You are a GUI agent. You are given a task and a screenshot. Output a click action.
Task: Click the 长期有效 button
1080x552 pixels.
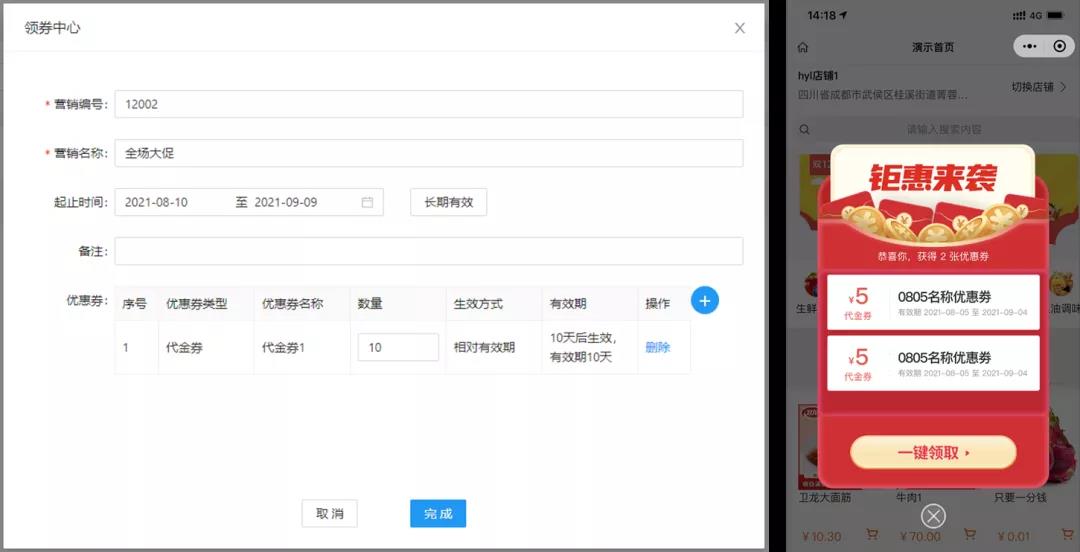click(x=448, y=202)
